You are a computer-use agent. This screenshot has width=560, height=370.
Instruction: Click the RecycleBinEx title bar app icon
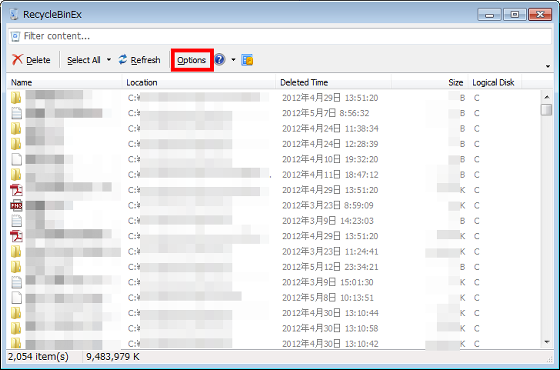click(x=14, y=14)
